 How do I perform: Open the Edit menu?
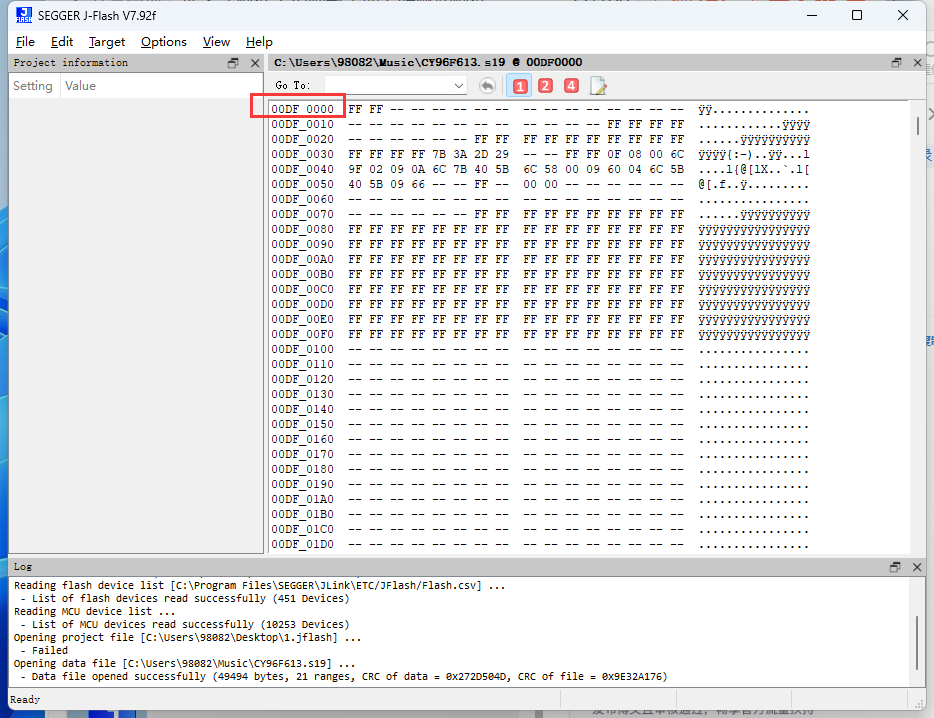point(62,42)
